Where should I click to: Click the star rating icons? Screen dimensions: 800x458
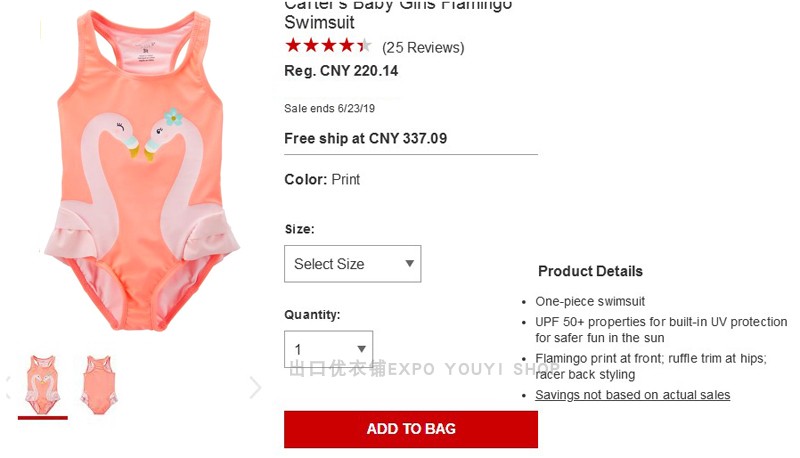329,46
